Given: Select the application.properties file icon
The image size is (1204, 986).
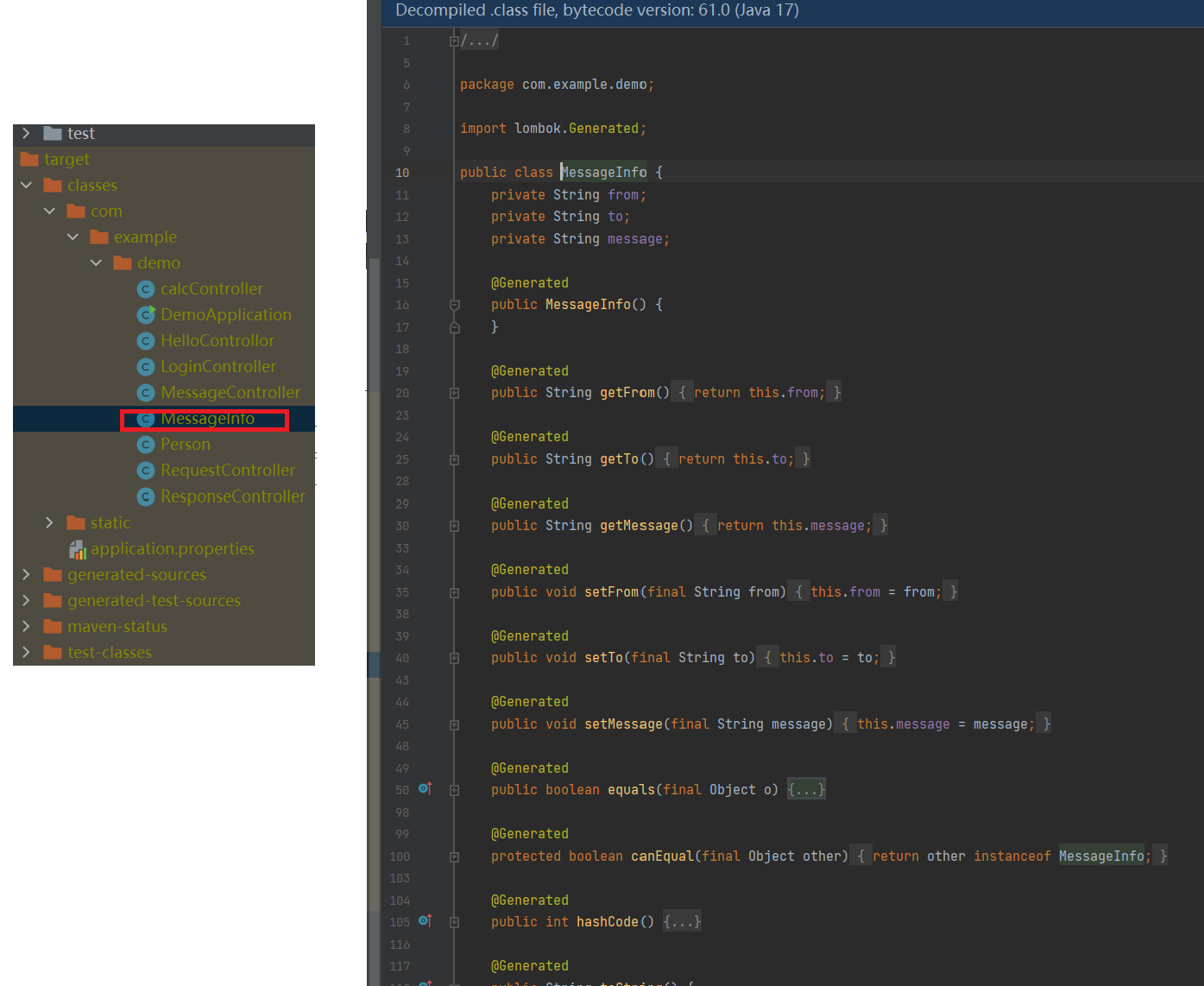Looking at the screenshot, I should [x=78, y=549].
